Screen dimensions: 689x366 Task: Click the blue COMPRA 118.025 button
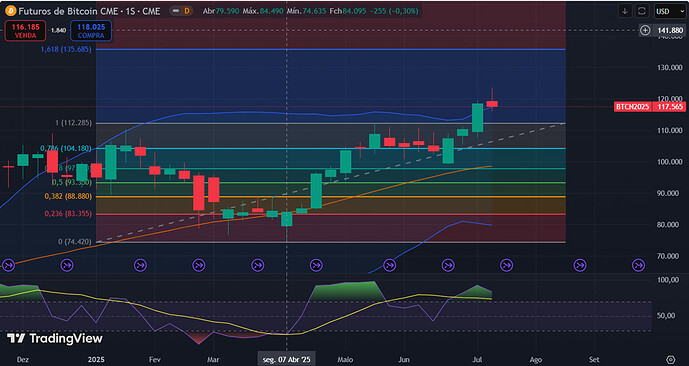[x=91, y=31]
